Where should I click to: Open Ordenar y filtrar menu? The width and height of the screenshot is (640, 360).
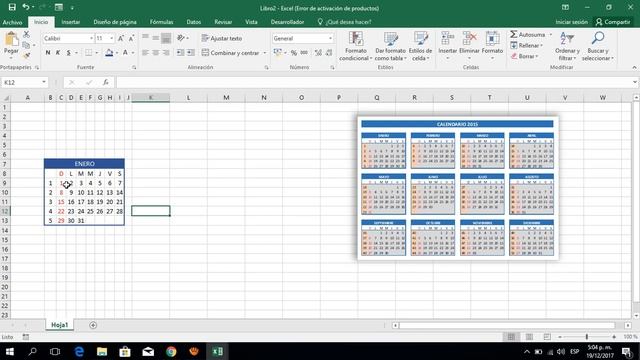(x=567, y=46)
